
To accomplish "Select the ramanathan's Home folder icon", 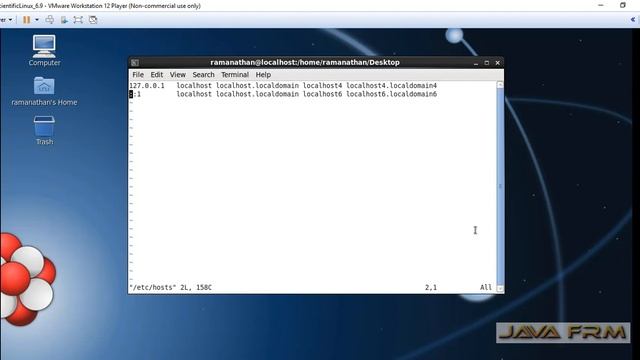I will (44, 91).
